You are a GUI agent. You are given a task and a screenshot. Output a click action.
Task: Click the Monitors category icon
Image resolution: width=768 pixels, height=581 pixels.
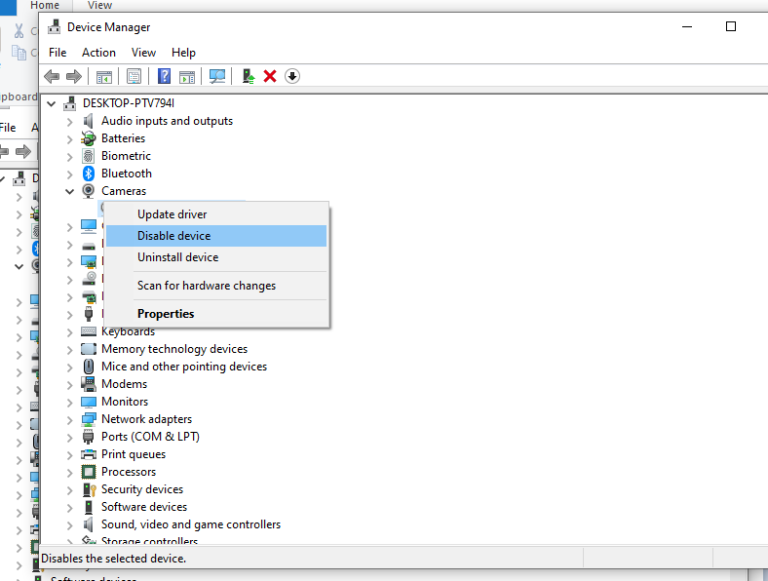coord(89,402)
